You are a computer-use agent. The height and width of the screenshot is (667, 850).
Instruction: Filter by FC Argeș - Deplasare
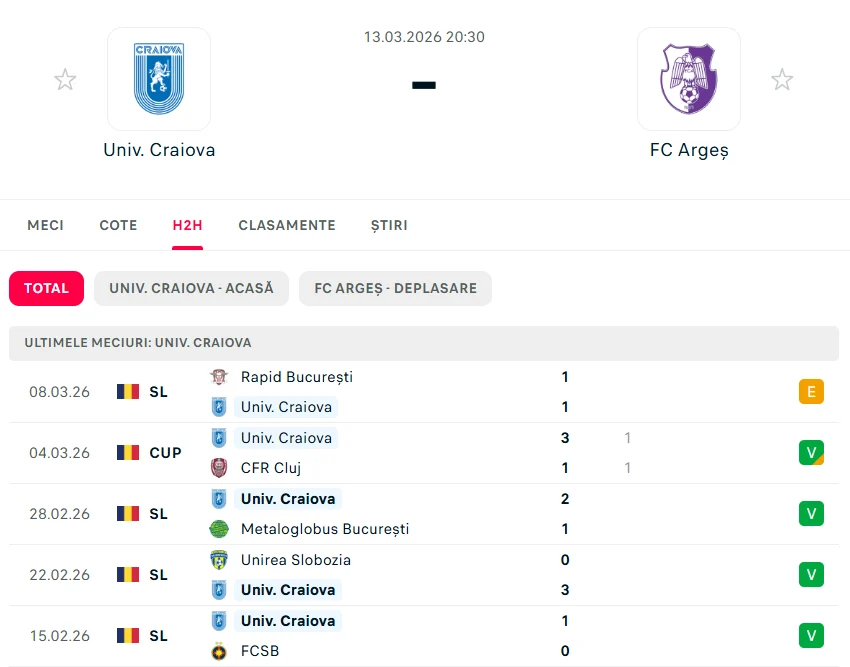click(395, 288)
